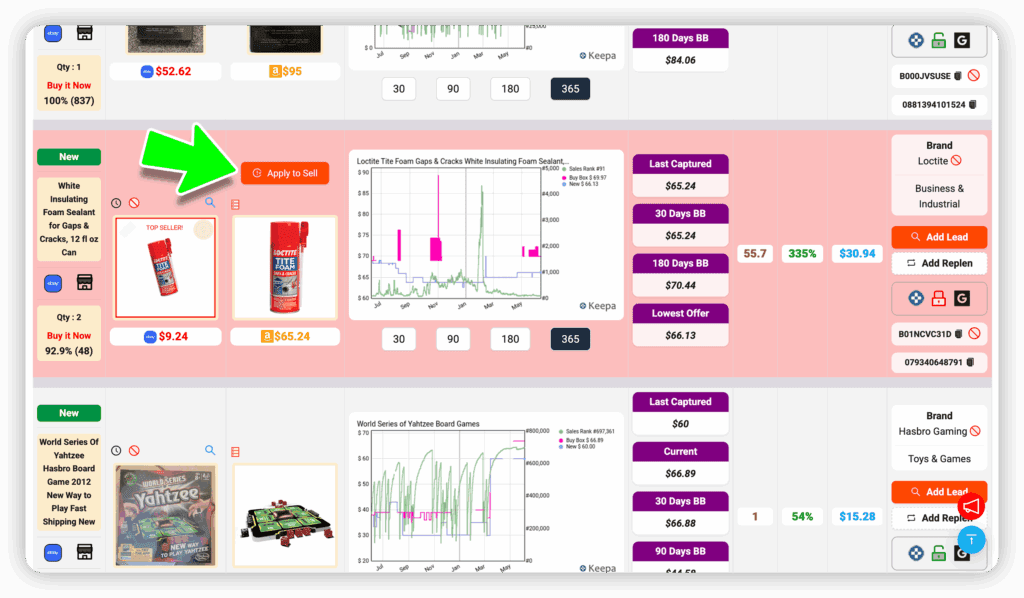Viewport: 1024px width, 598px height.
Task: Select 30 day range for Loctite chart
Action: [399, 339]
